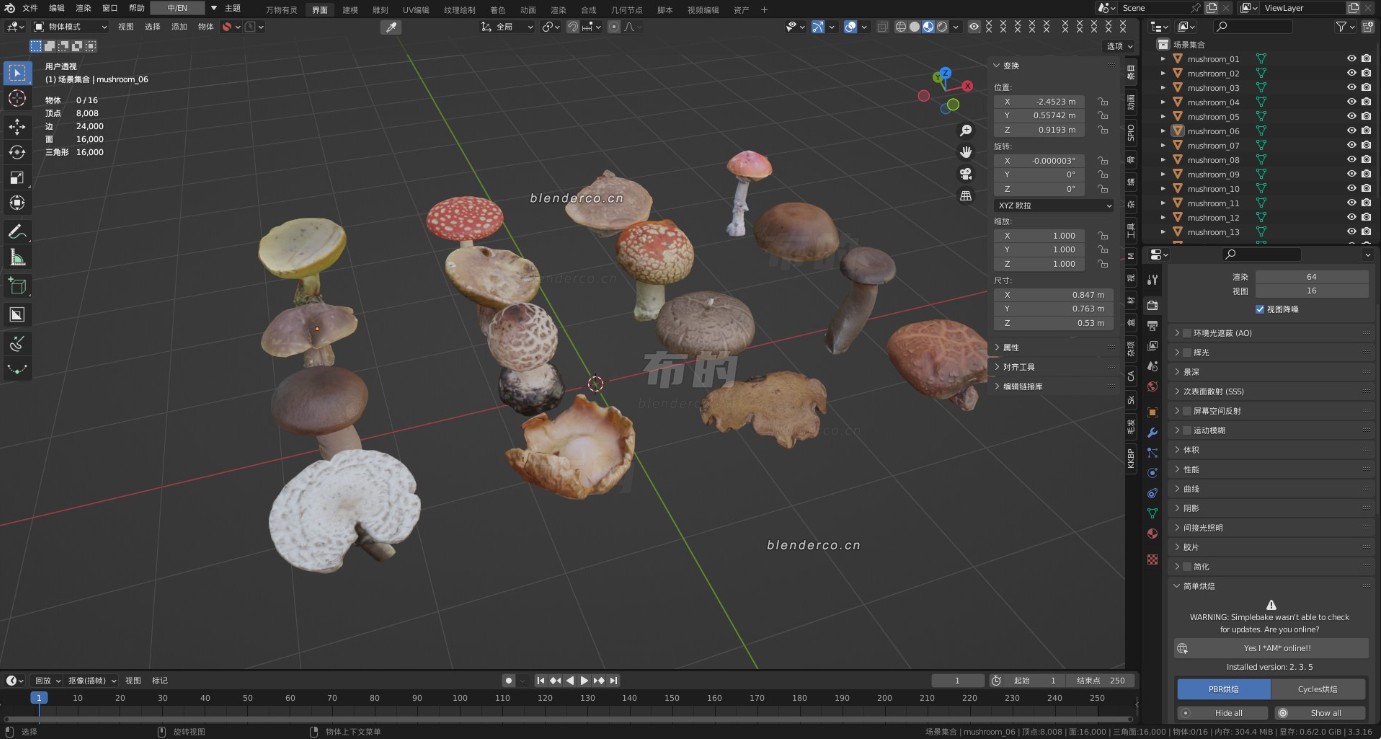
Task: Open the Material properties sphere icon
Action: (x=1152, y=533)
